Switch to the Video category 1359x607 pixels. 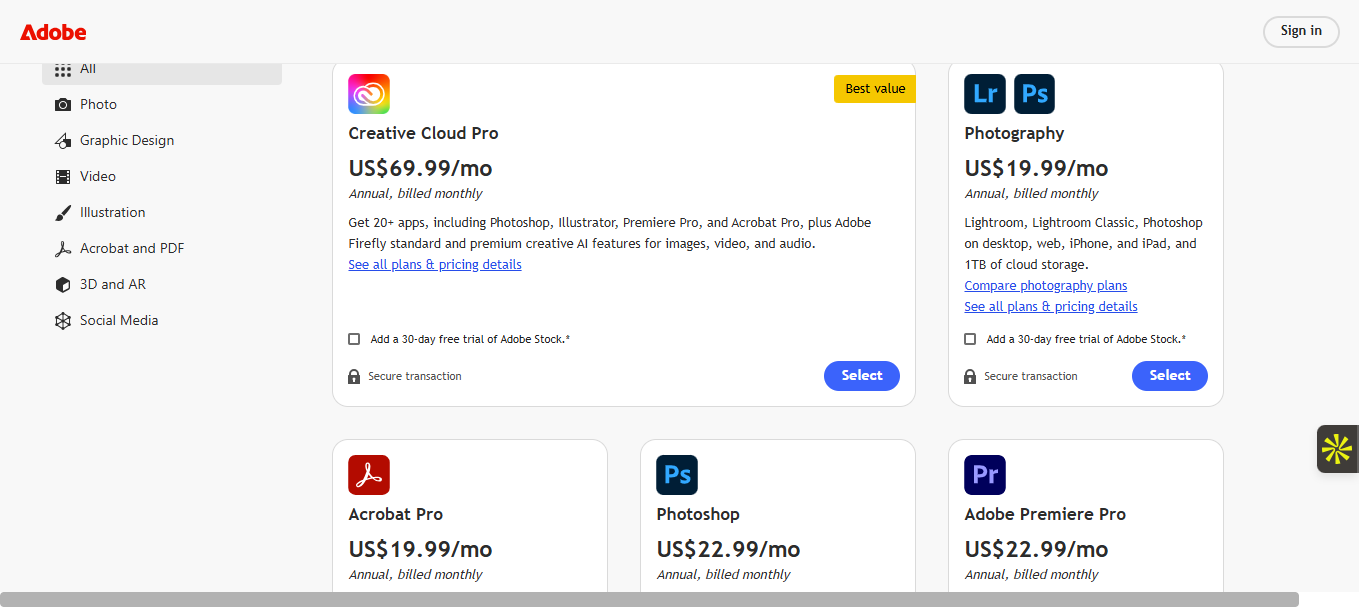98,176
